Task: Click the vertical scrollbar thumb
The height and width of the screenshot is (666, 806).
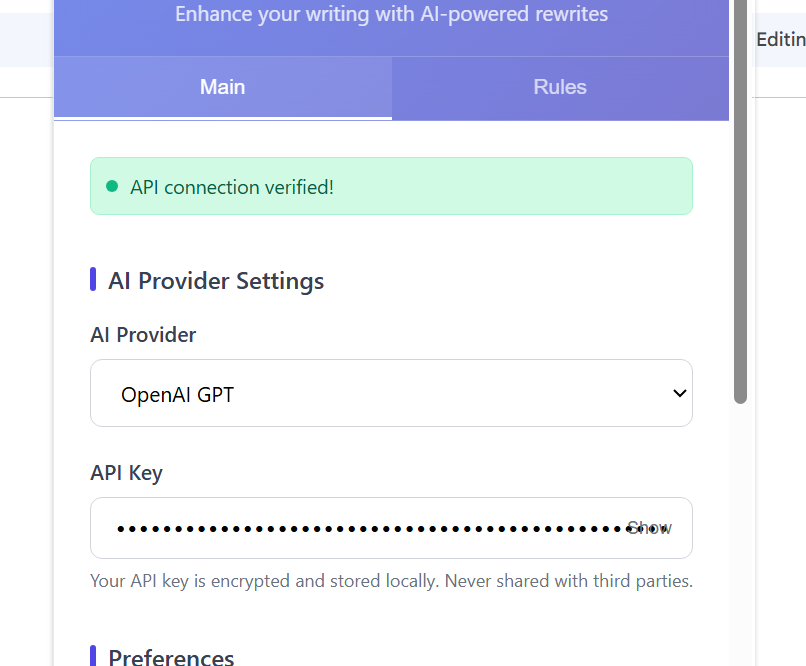Action: [x=740, y=200]
